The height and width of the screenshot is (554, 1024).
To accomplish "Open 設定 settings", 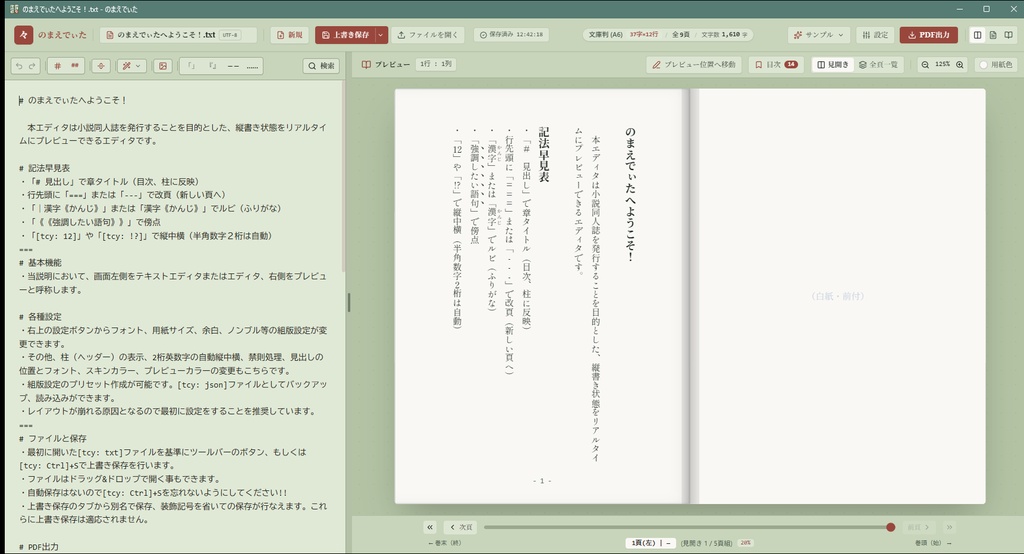I will 874,35.
